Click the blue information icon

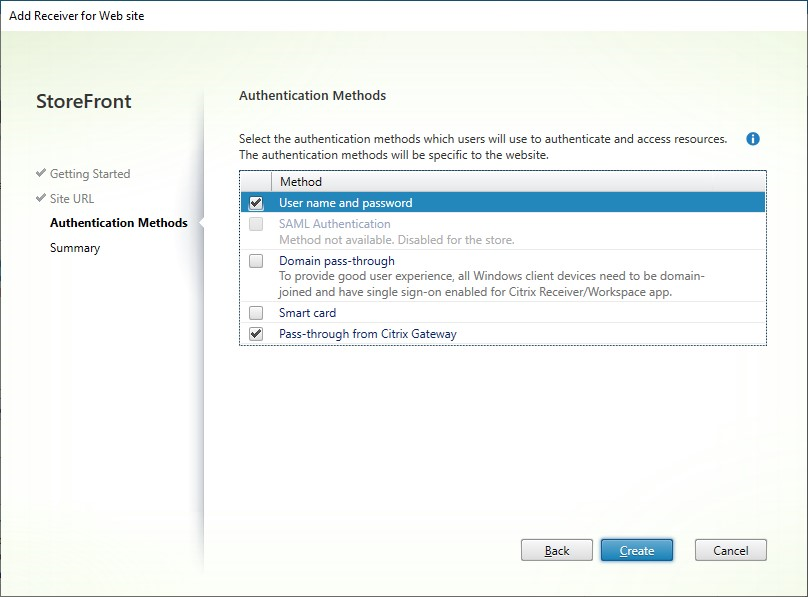tap(752, 139)
